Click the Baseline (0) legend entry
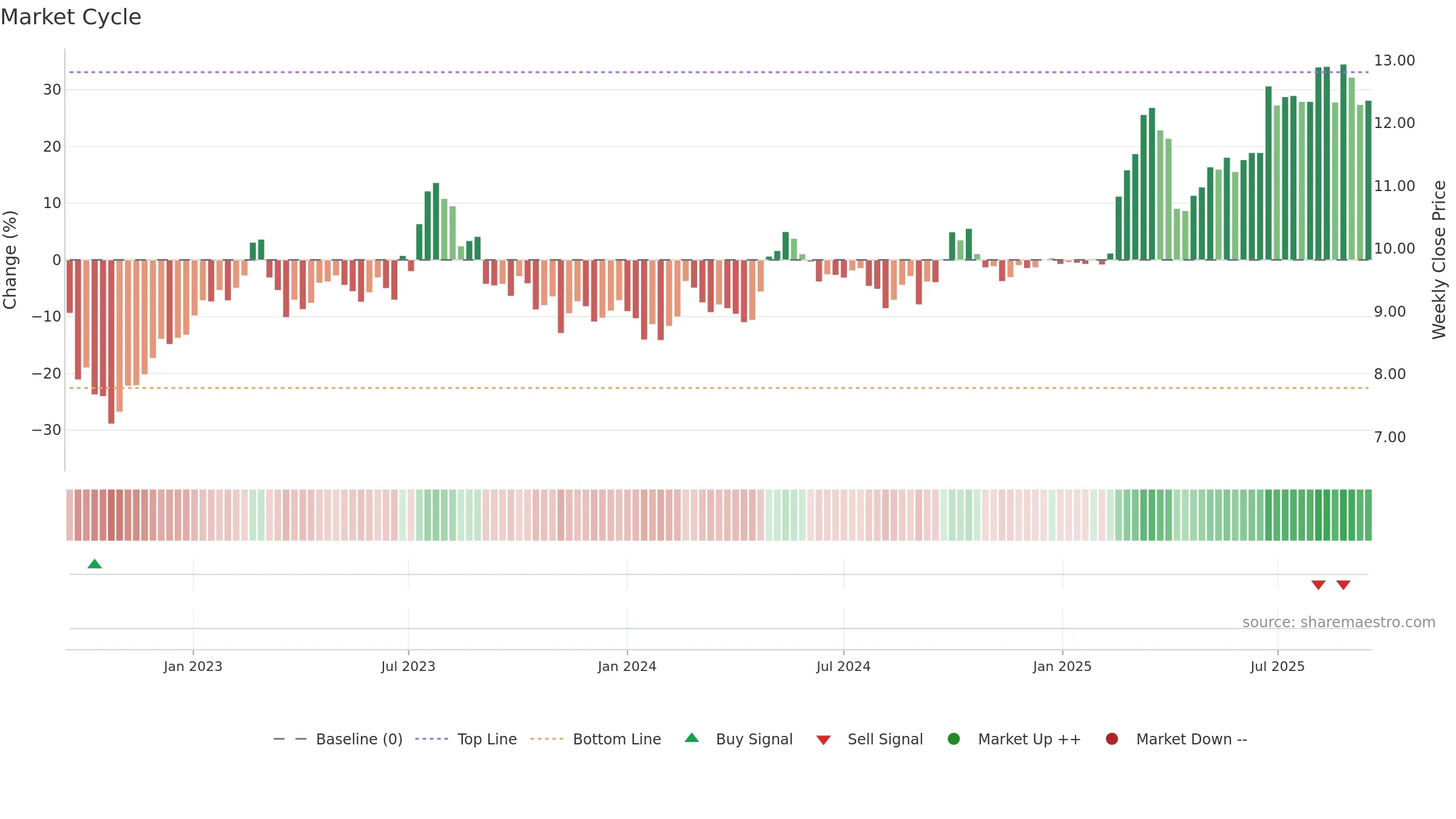This screenshot has width=1456, height=819. [x=338, y=740]
